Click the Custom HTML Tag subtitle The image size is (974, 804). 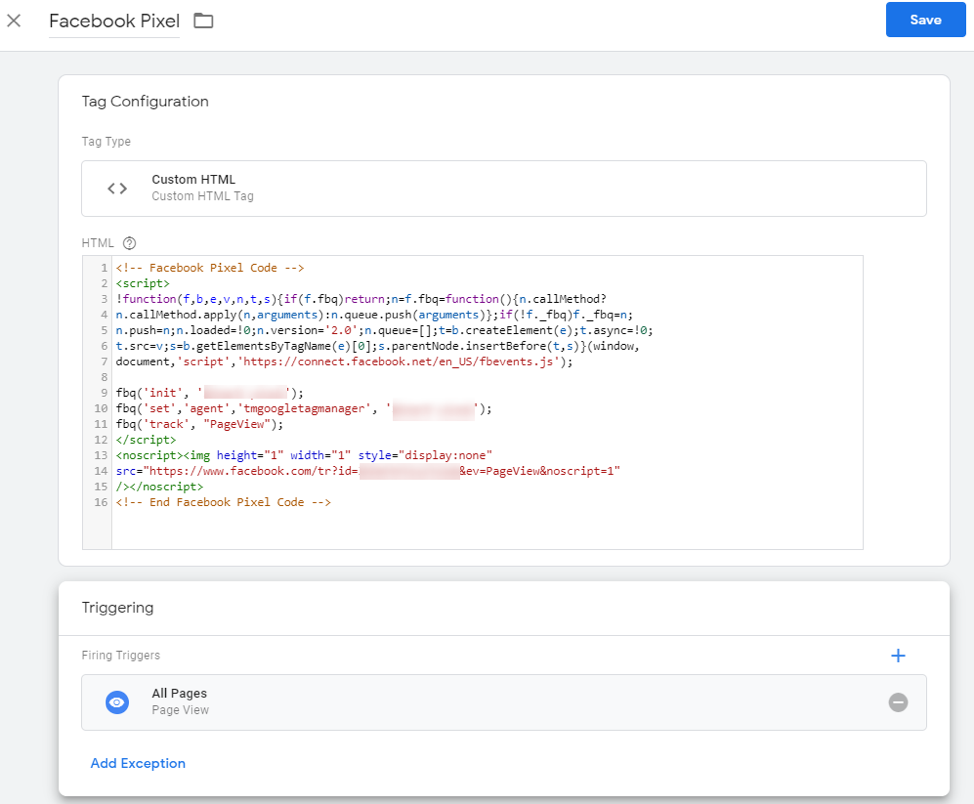[x=203, y=196]
